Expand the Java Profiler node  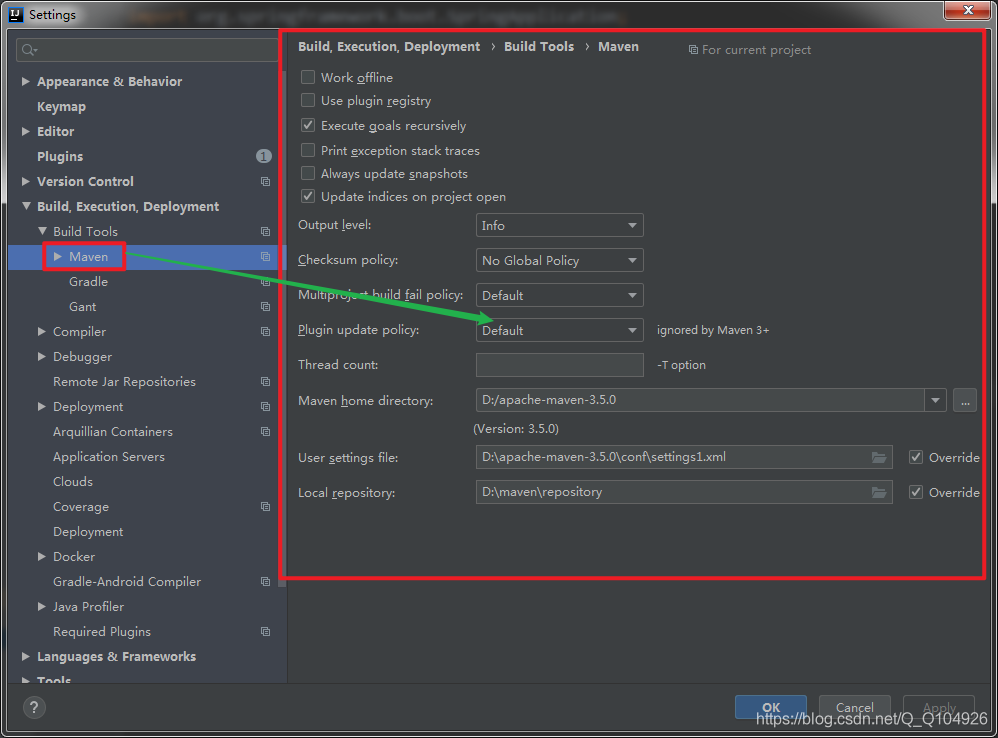[41, 606]
